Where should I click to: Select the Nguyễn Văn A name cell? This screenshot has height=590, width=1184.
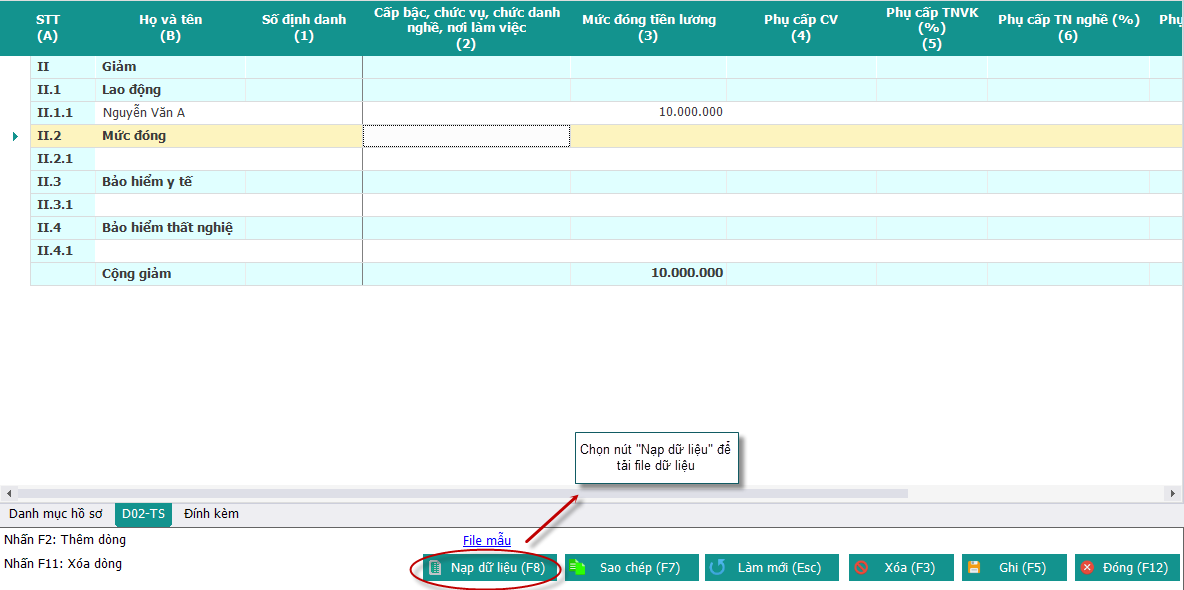pyautogui.click(x=171, y=113)
